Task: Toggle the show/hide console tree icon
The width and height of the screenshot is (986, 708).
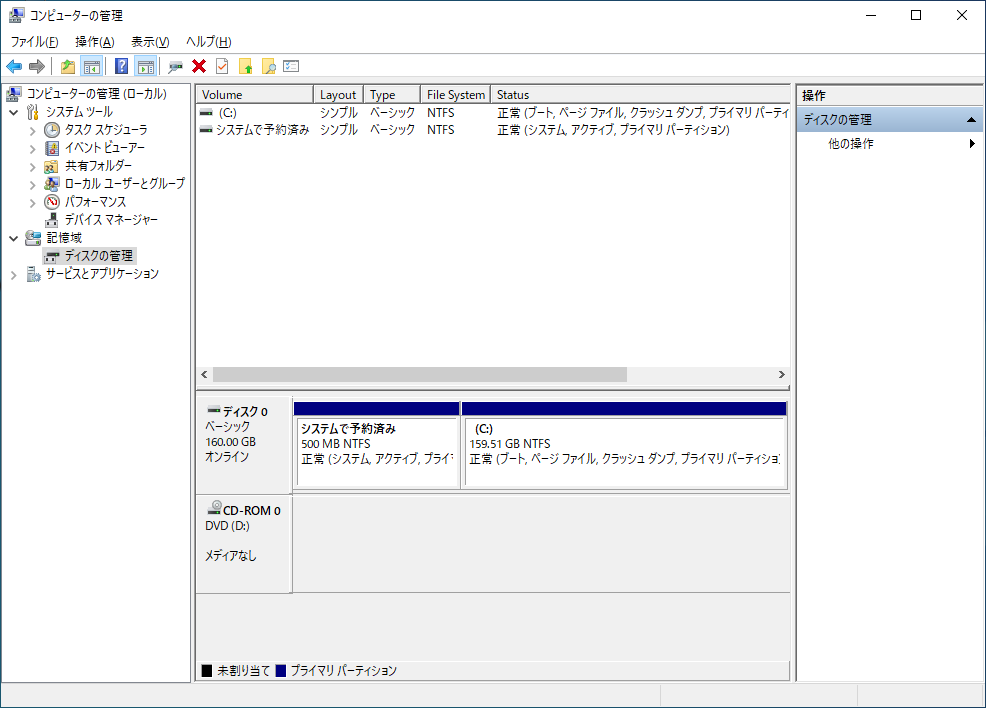Action: pyautogui.click(x=92, y=66)
